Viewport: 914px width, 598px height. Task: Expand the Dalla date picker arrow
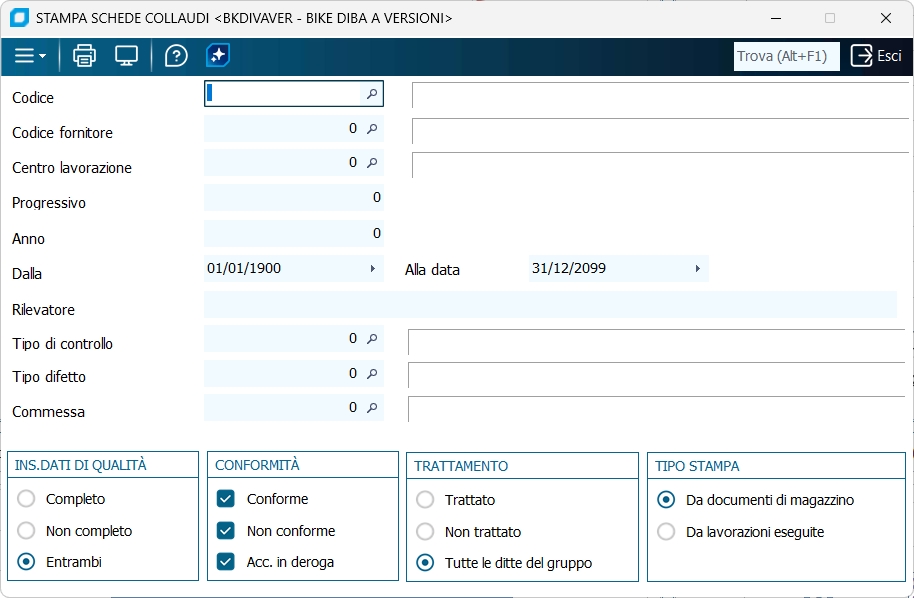373,269
